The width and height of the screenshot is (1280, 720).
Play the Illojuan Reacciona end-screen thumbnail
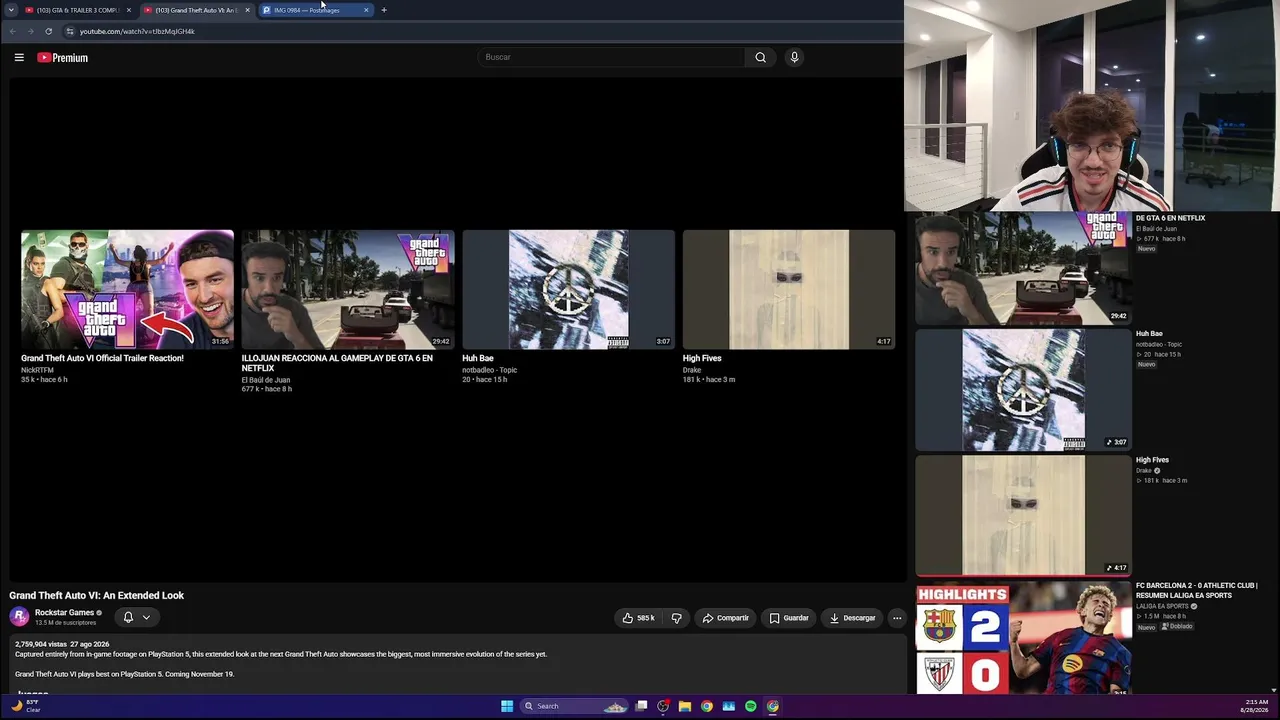click(348, 289)
